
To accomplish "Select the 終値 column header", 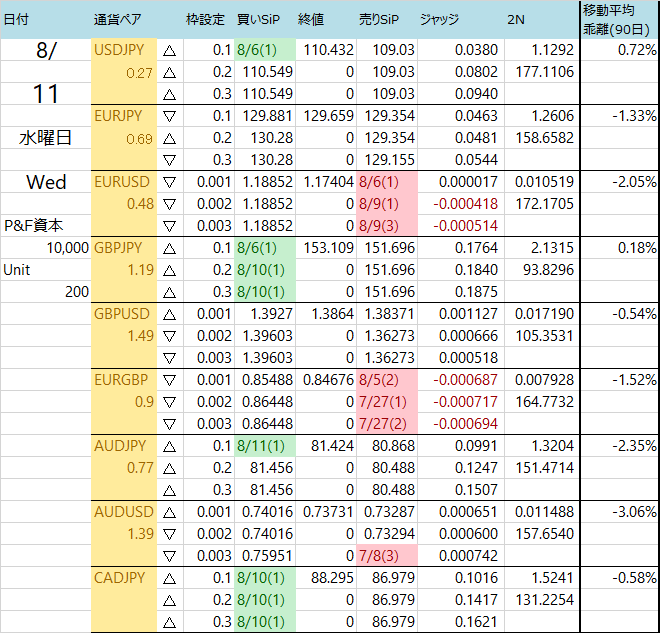I will click(311, 19).
